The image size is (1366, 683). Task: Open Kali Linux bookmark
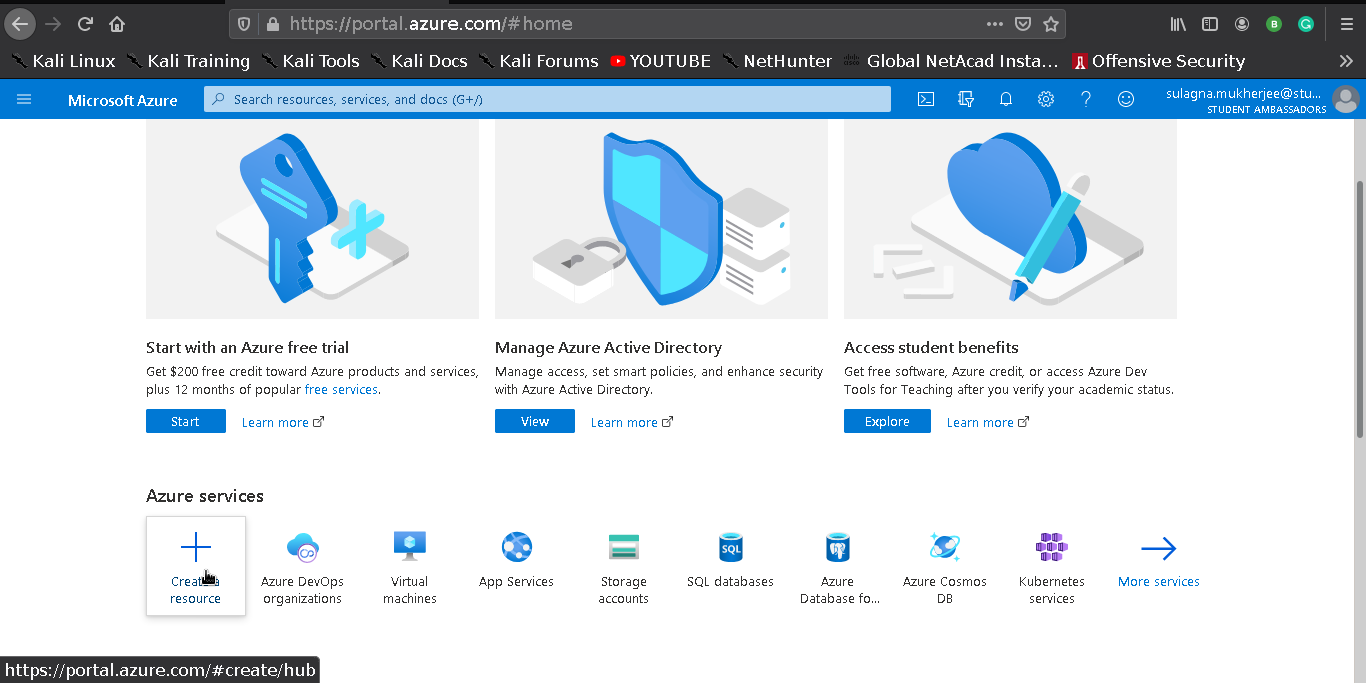pos(63,61)
